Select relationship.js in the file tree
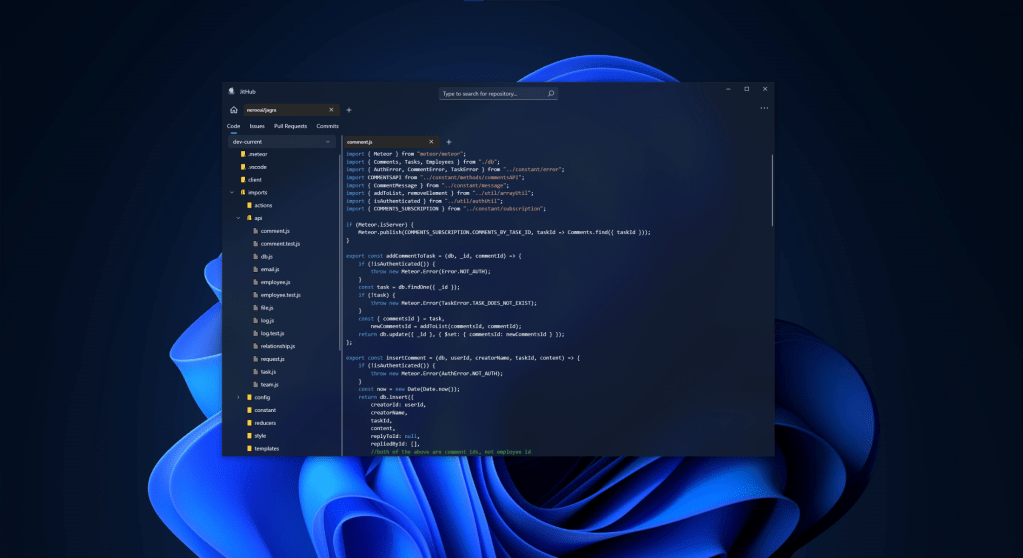1023x558 pixels. click(277, 346)
